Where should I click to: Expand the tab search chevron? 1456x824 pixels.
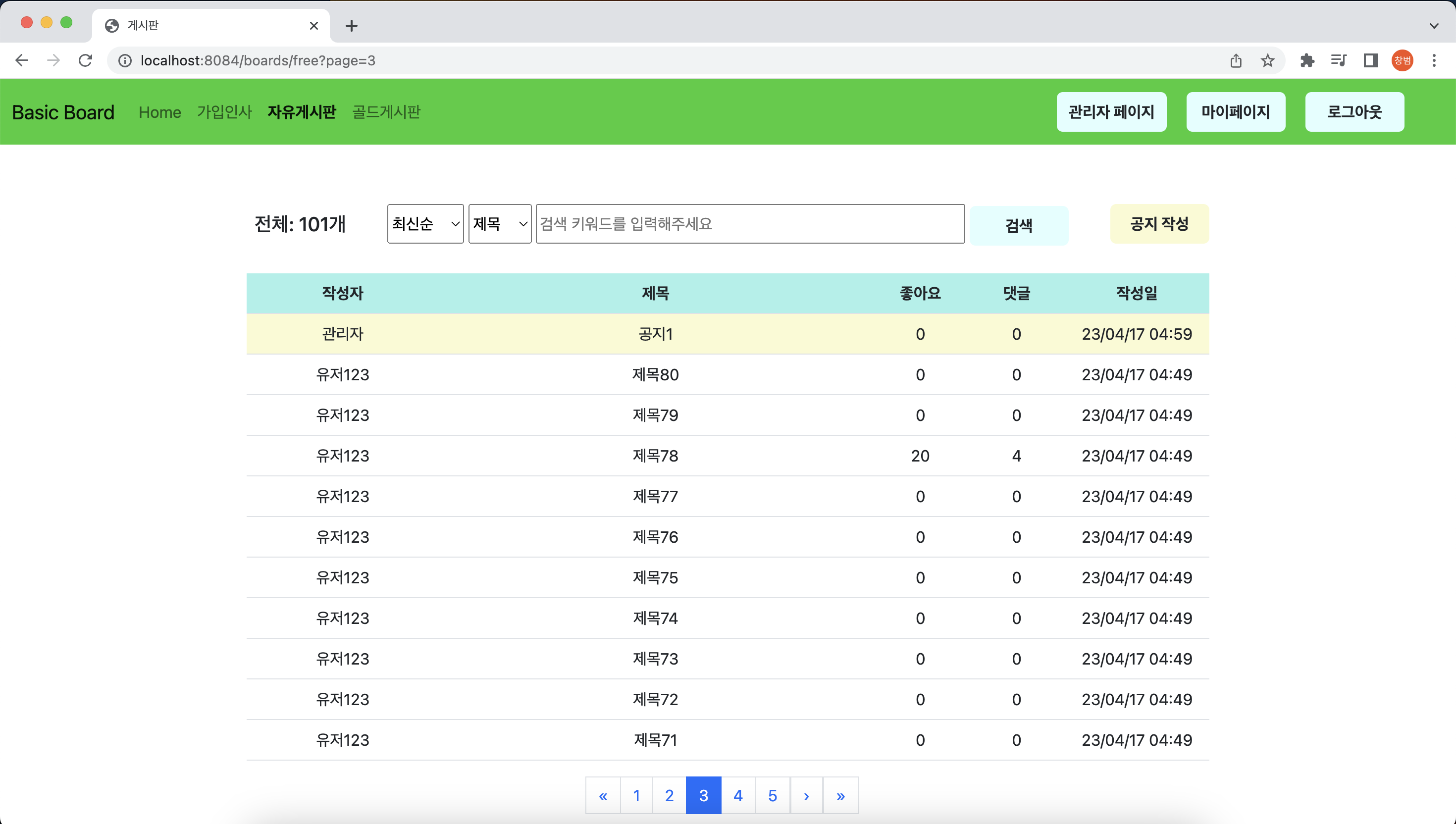[1434, 25]
